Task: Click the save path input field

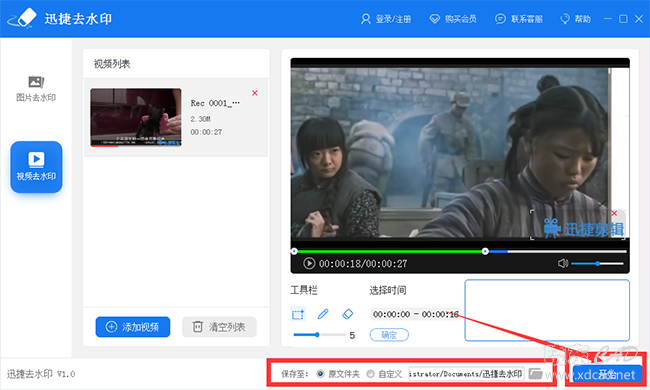Action: point(466,374)
